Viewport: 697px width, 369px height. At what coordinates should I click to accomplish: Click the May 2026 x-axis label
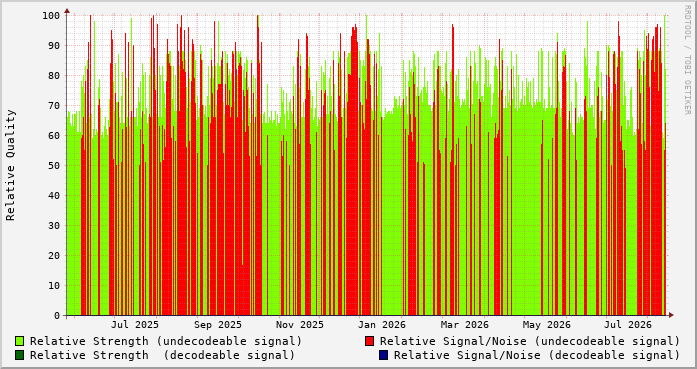coord(547,325)
